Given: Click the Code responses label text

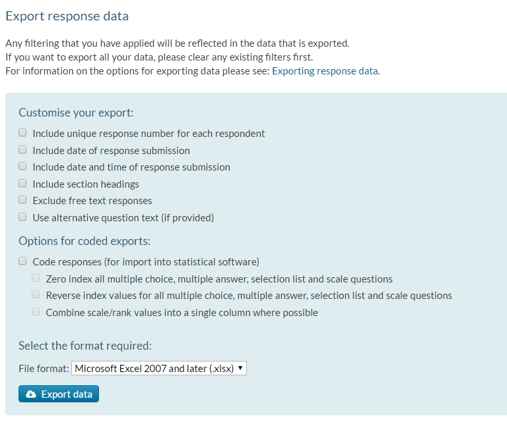Looking at the screenshot, I should tap(146, 262).
